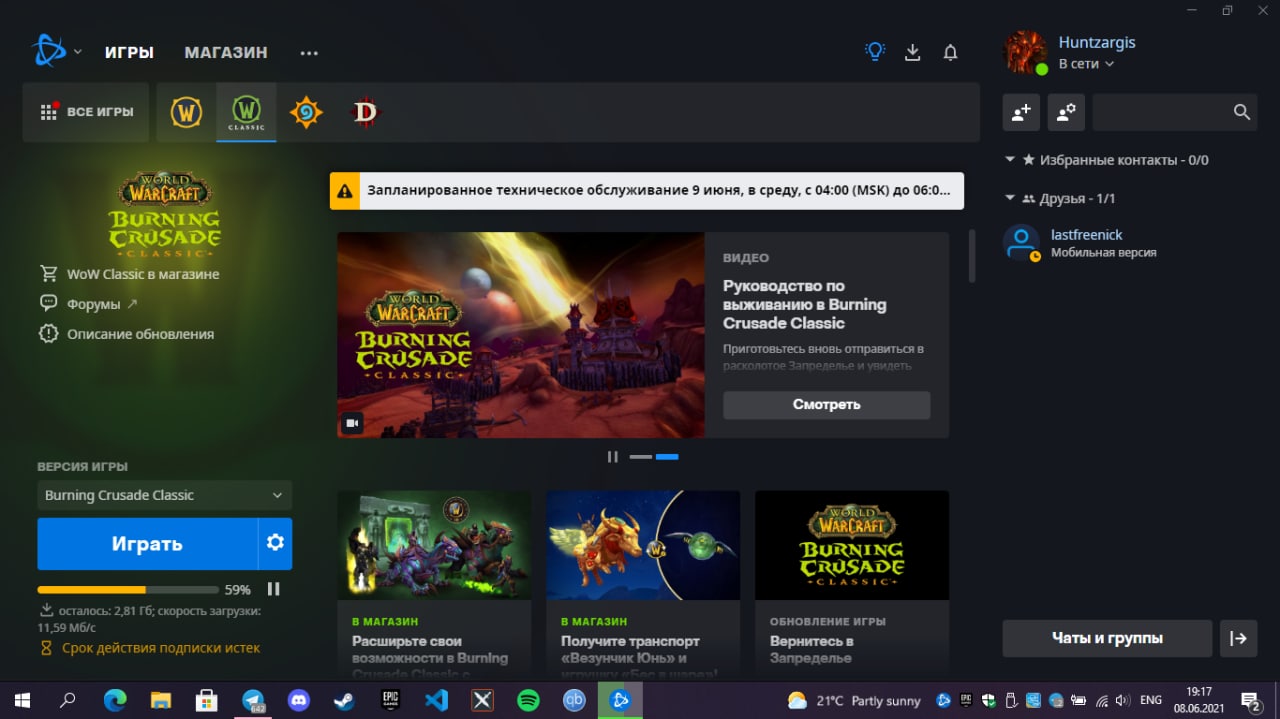This screenshot has height=719, width=1280.
Task: Click the news feed scrollbar
Action: [971, 256]
